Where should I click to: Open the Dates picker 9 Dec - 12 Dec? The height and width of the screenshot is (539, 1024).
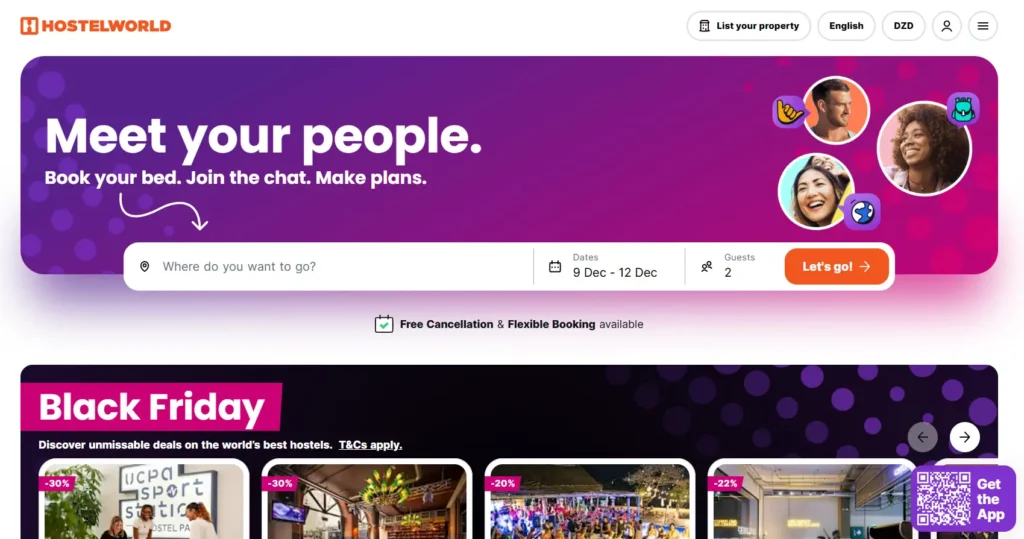point(609,267)
